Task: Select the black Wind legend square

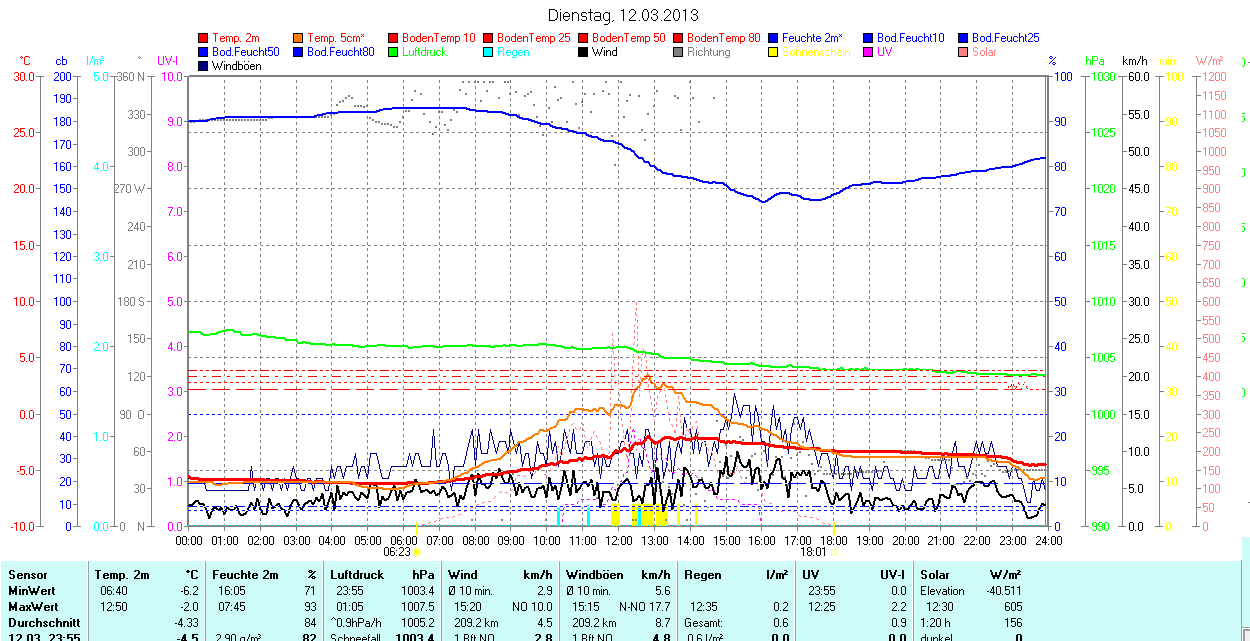Action: coord(584,52)
